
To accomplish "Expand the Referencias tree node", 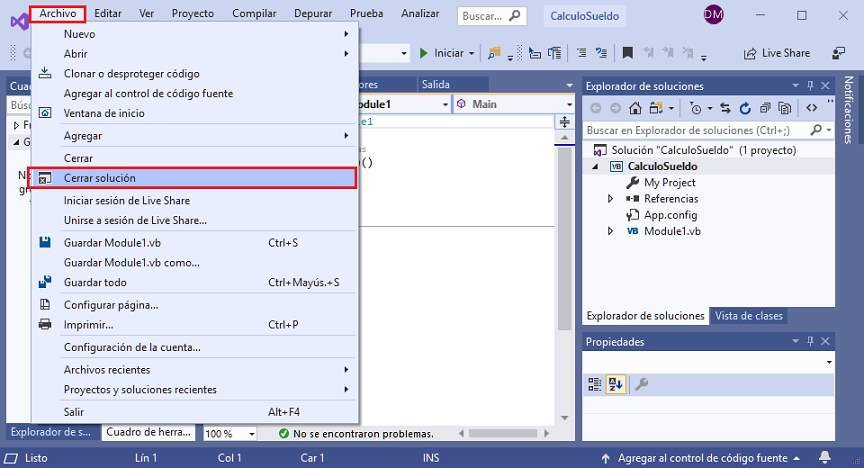I will (611, 199).
